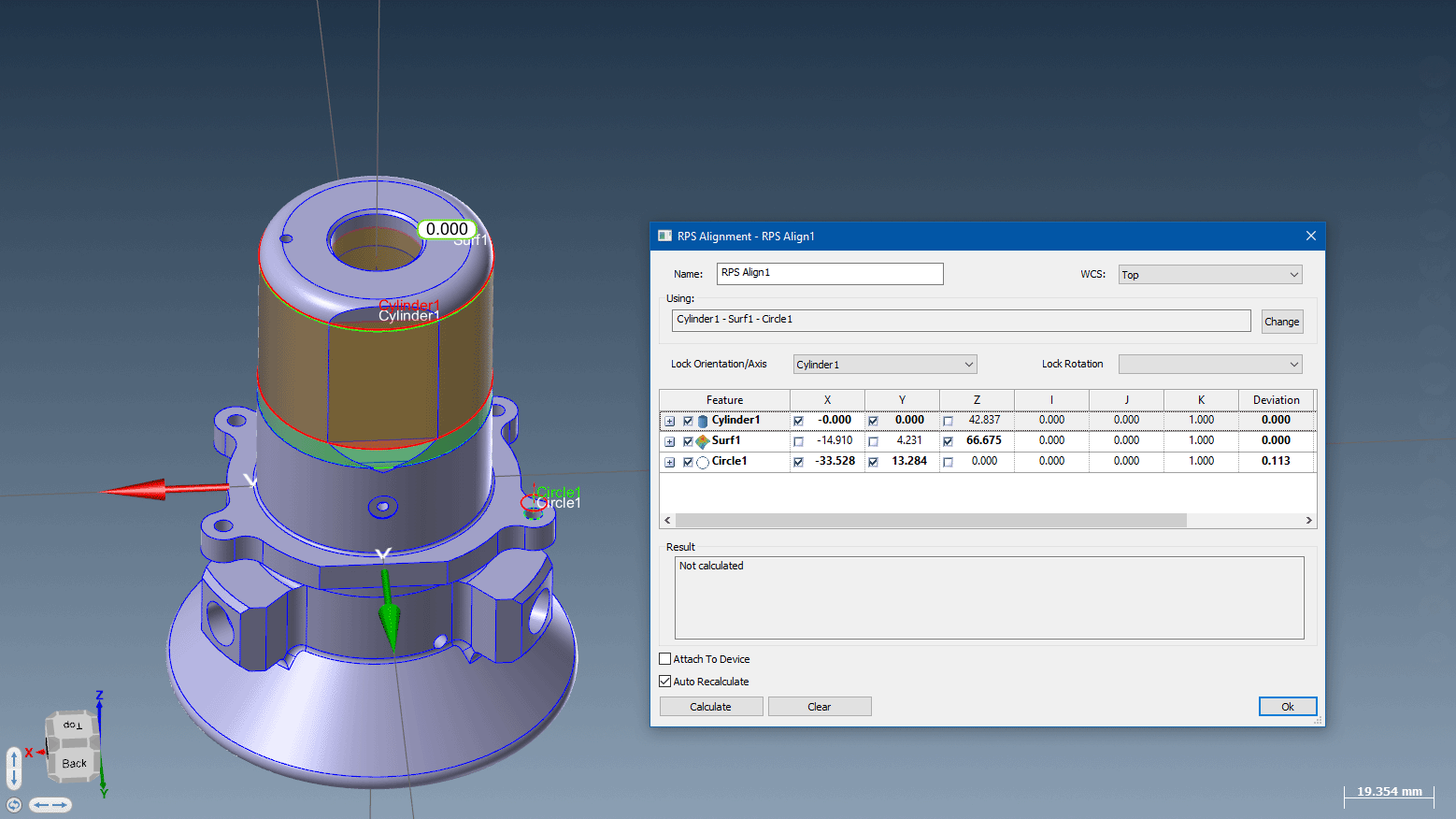
Task: Click the table's horizontal scrollbar right arrow
Action: (x=1308, y=521)
